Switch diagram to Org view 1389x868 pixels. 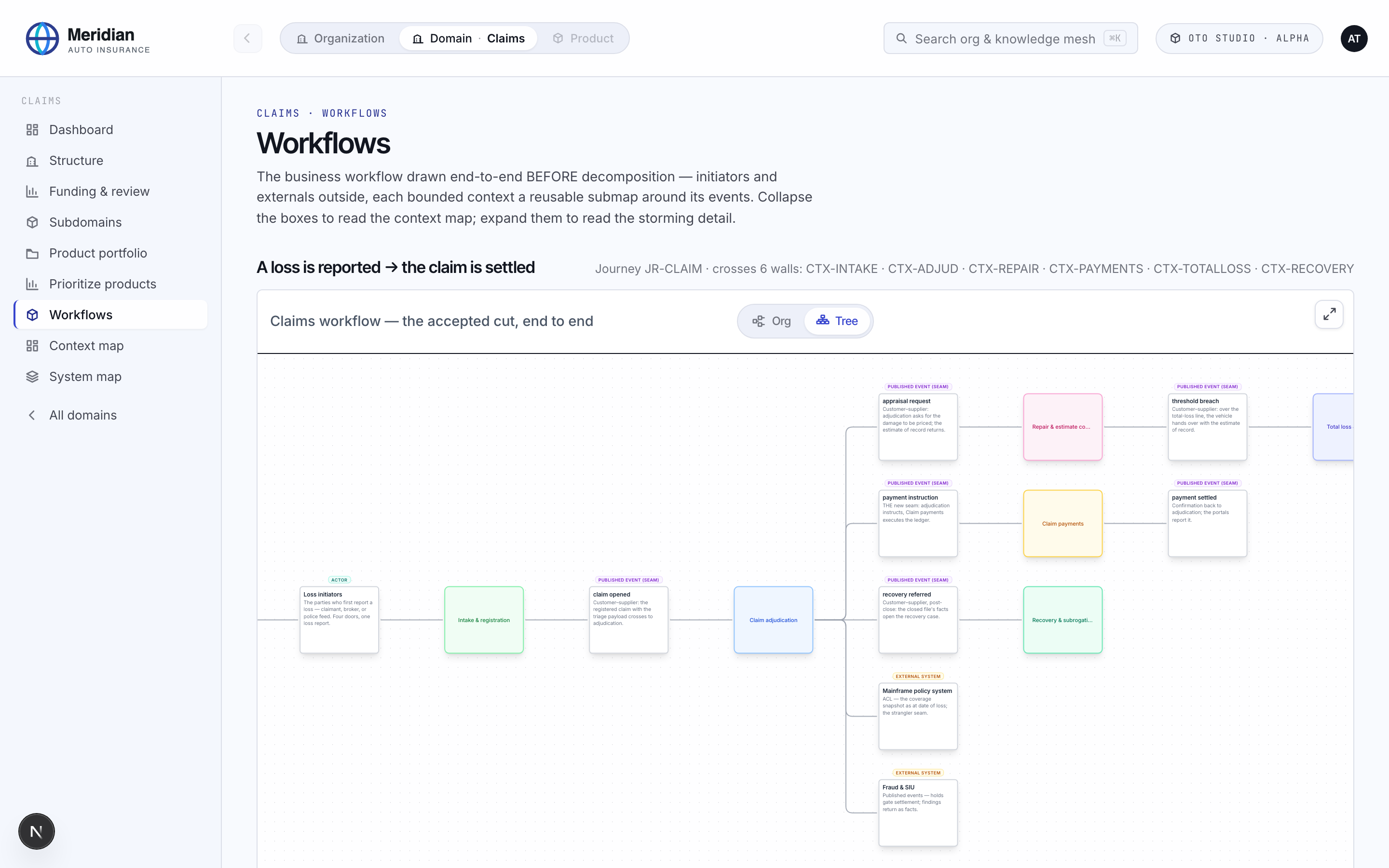point(771,321)
